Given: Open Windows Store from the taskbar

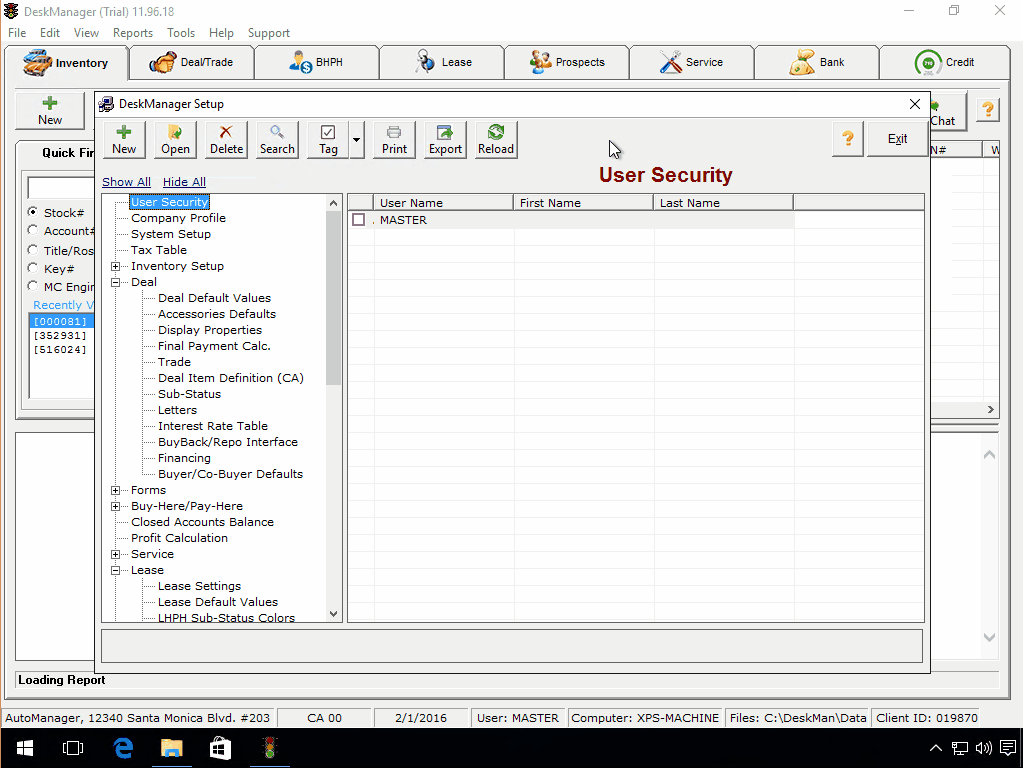Looking at the screenshot, I should [221, 748].
